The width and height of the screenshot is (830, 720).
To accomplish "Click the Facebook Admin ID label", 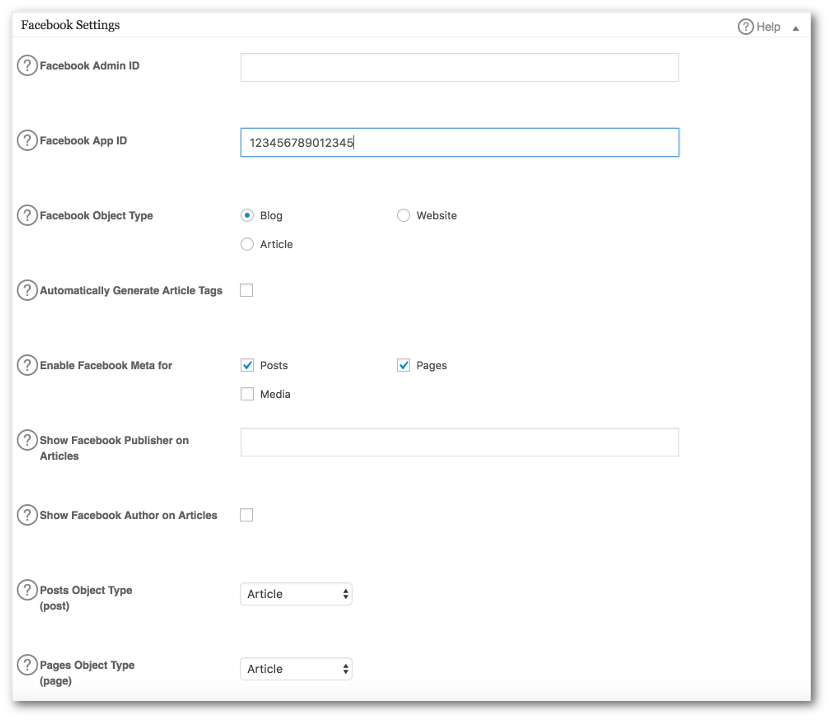I will tap(89, 66).
